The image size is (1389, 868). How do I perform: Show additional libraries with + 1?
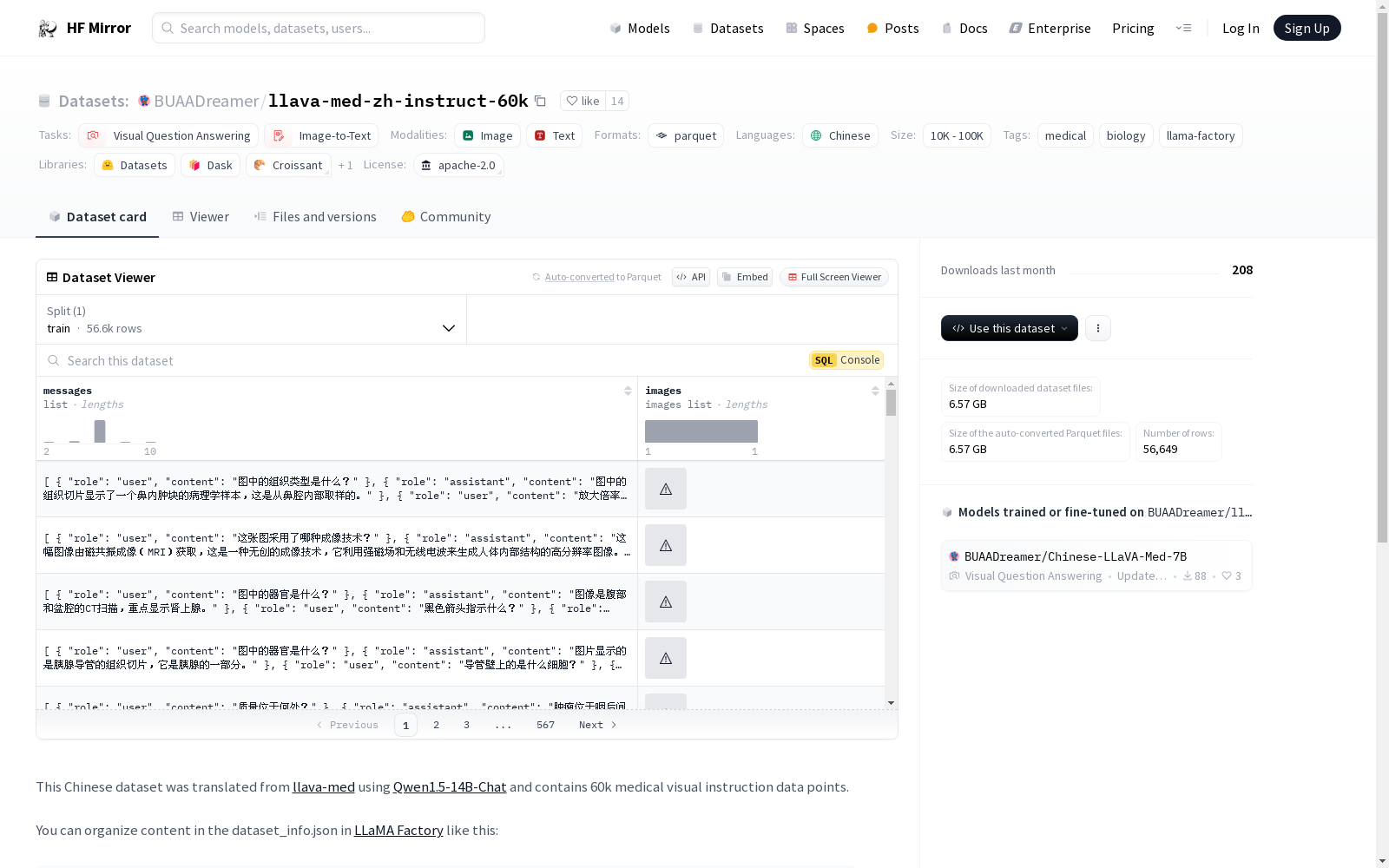tap(346, 165)
